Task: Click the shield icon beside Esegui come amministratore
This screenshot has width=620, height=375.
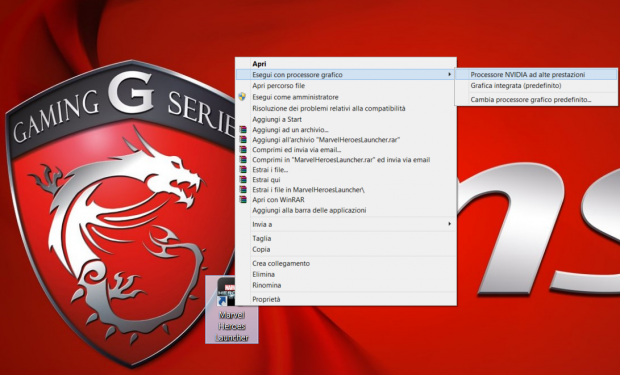Action: pyautogui.click(x=242, y=97)
